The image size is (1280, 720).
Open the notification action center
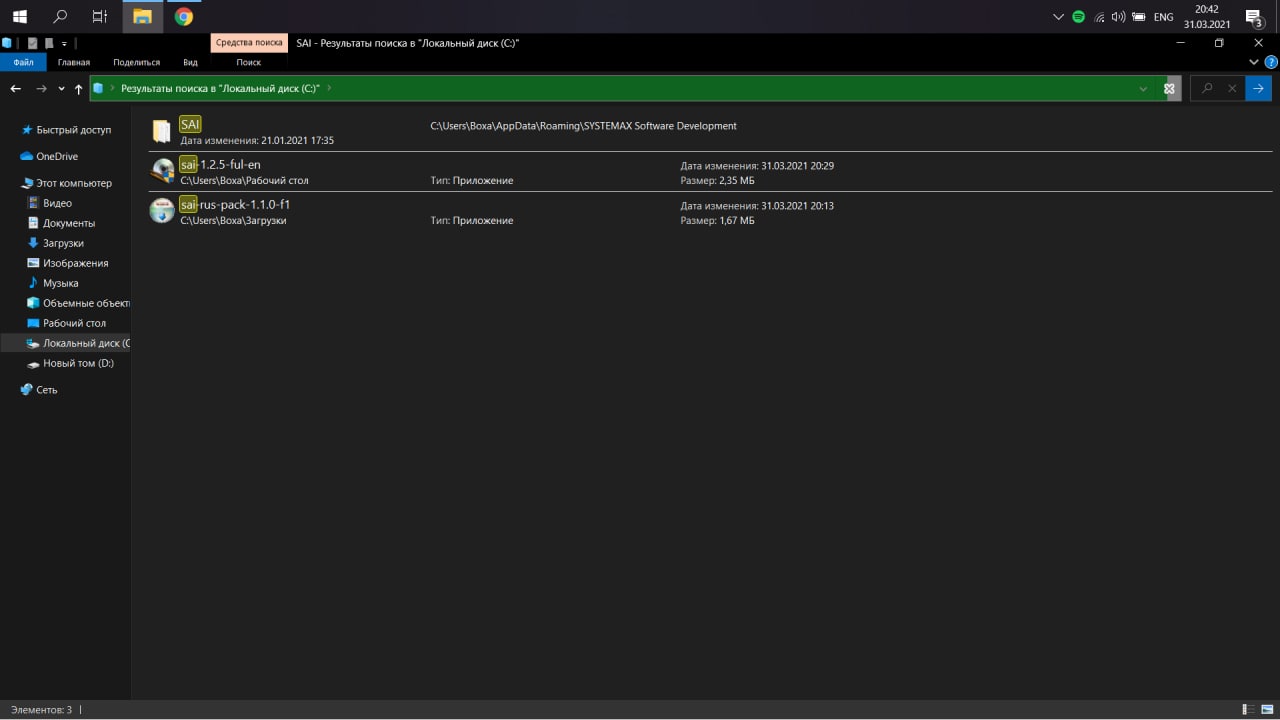click(1254, 17)
